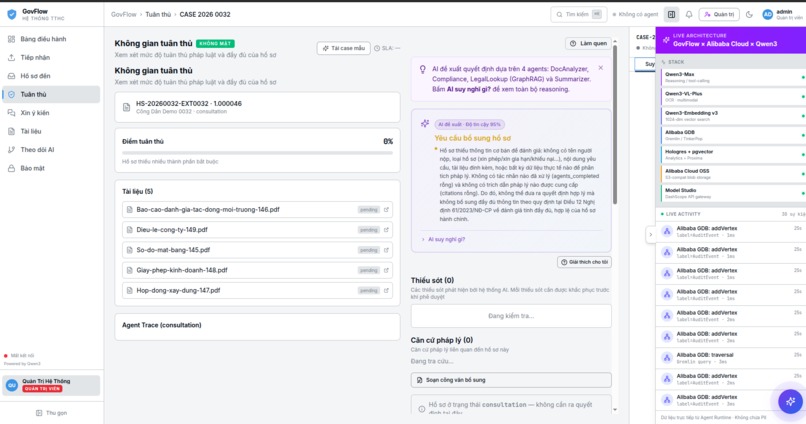This screenshot has width=806, height=424.
Task: Click AI đề xuất confidence badge
Action: [x=469, y=124]
